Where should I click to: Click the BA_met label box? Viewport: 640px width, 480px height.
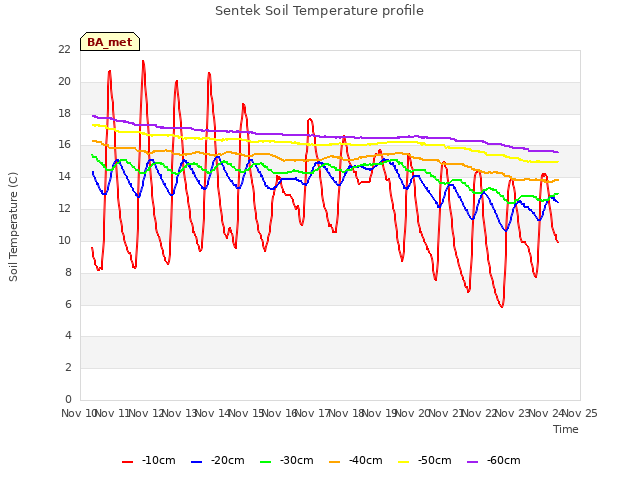110,42
